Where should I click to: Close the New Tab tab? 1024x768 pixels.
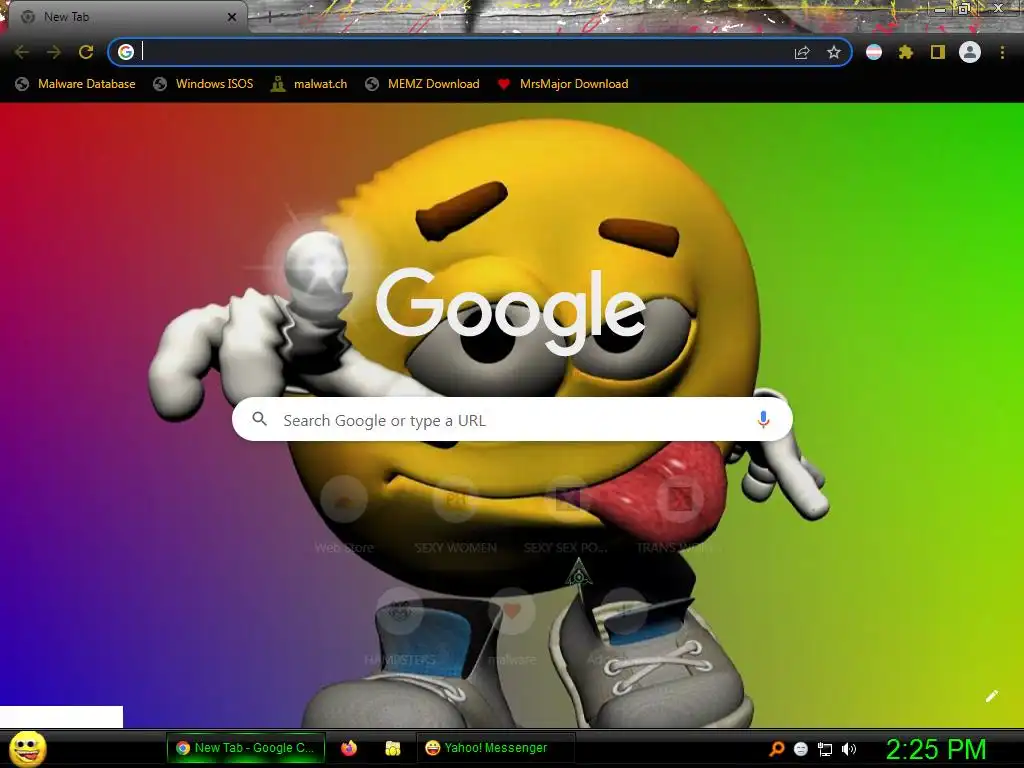tap(232, 17)
